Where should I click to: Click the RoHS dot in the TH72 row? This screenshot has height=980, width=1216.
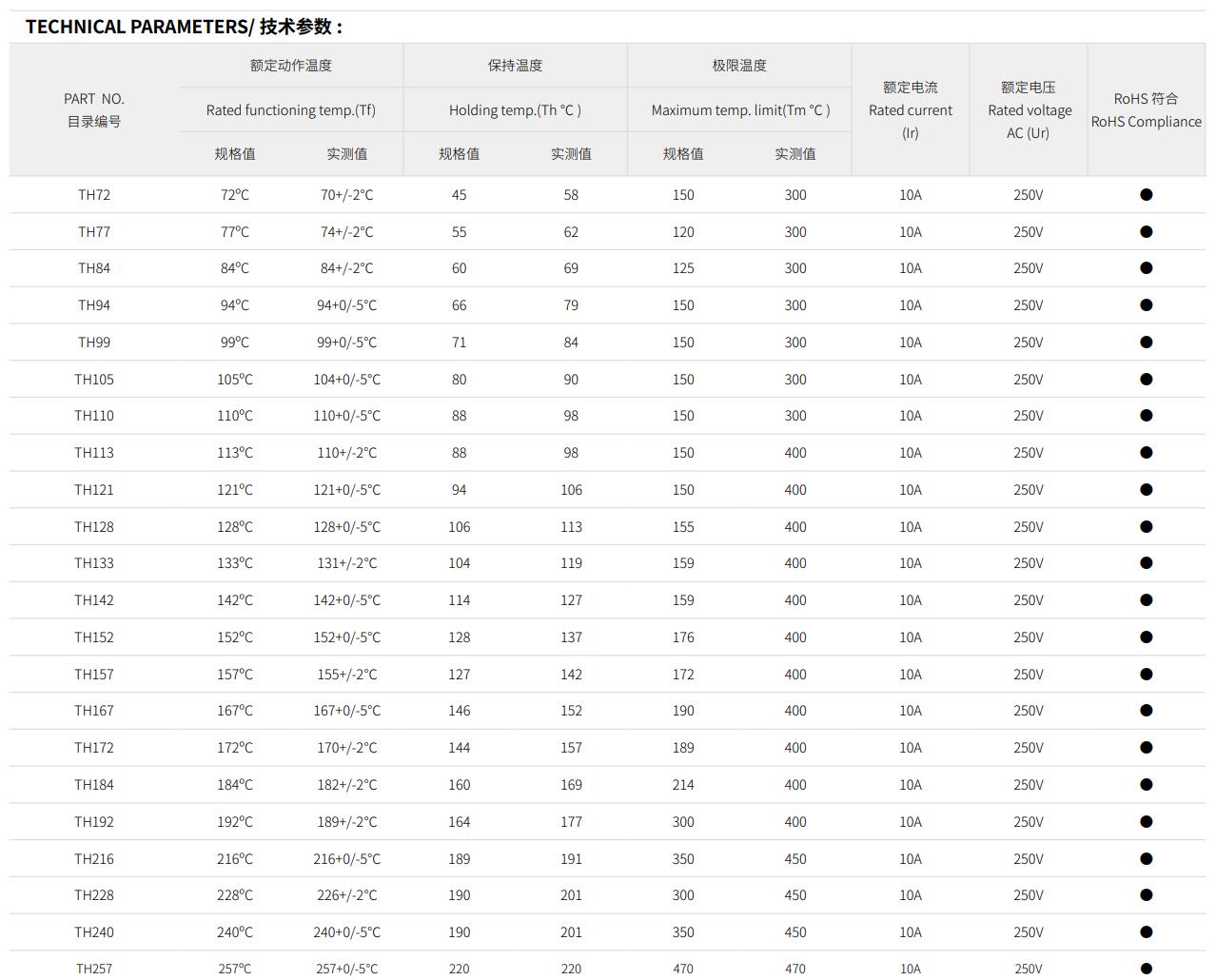coord(1146,195)
